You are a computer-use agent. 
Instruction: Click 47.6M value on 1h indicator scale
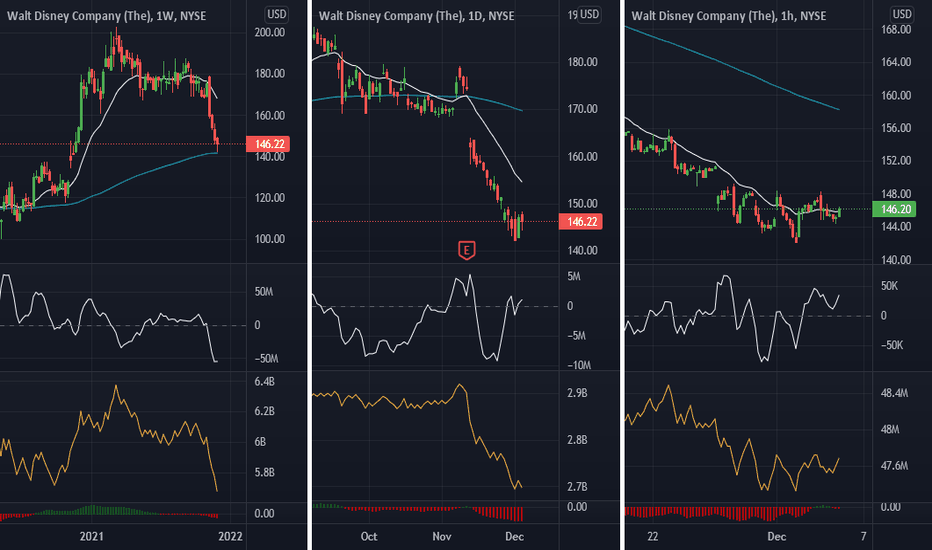point(894,466)
